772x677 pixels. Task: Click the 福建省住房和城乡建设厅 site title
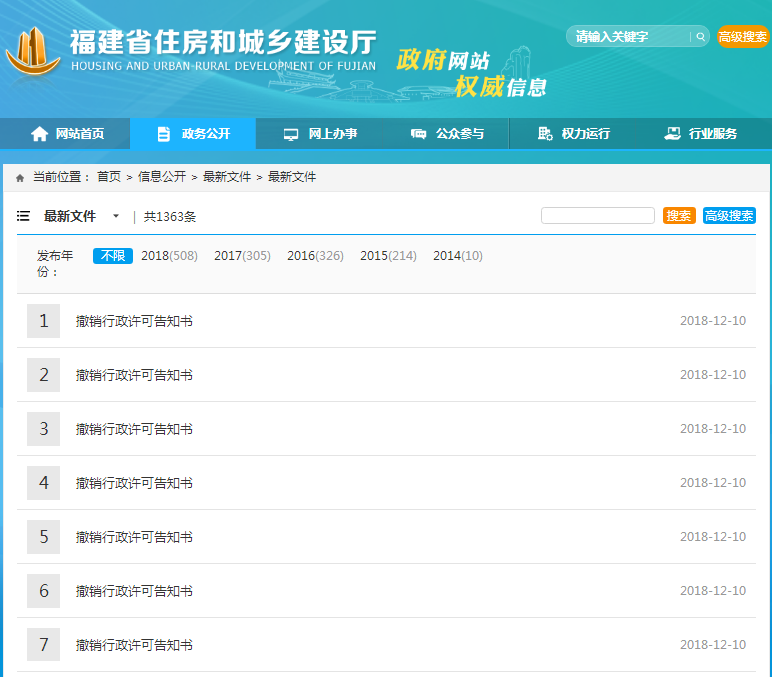[x=224, y=42]
